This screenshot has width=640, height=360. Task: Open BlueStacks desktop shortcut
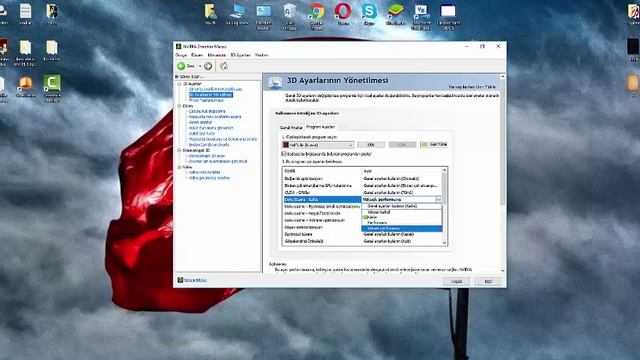pos(395,11)
